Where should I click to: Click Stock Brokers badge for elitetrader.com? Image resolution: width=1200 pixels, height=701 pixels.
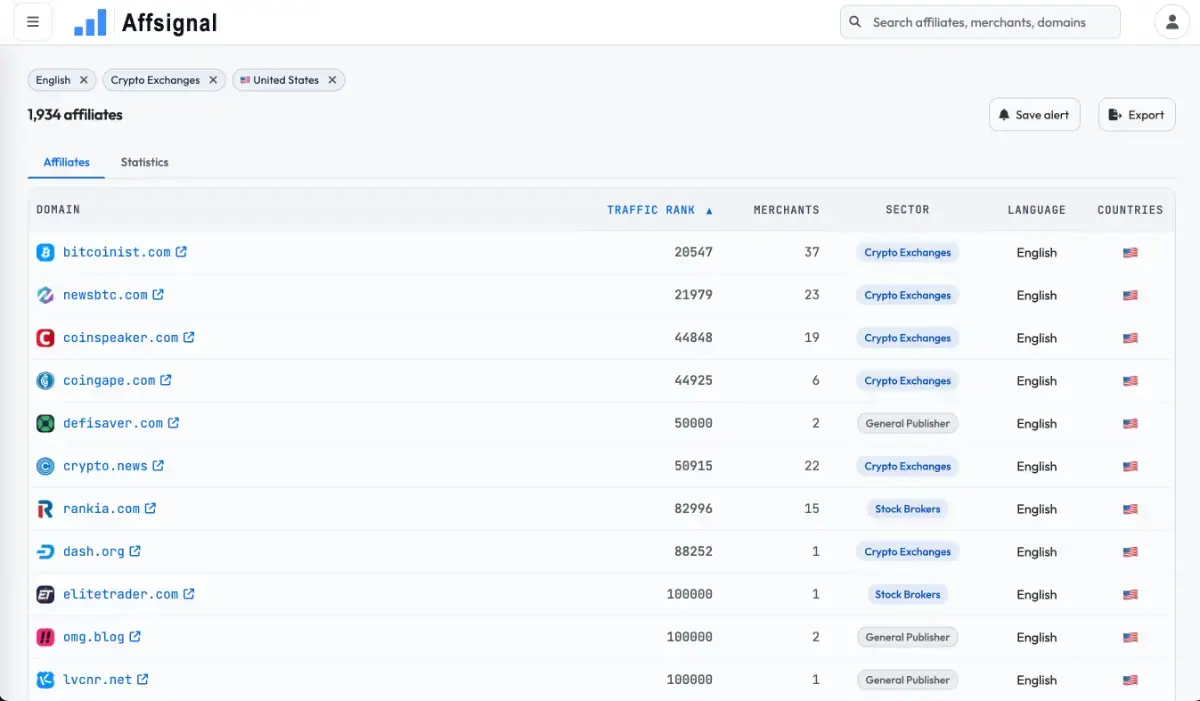point(907,594)
